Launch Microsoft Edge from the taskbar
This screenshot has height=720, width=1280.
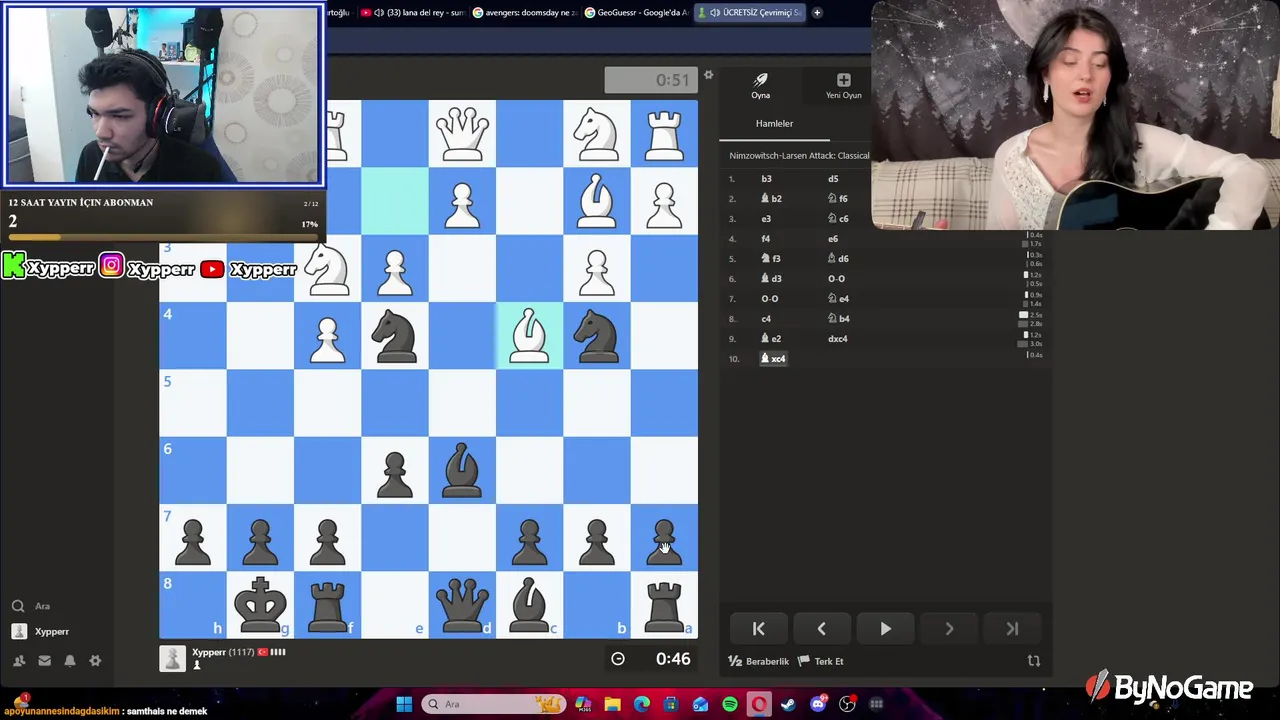(x=642, y=704)
